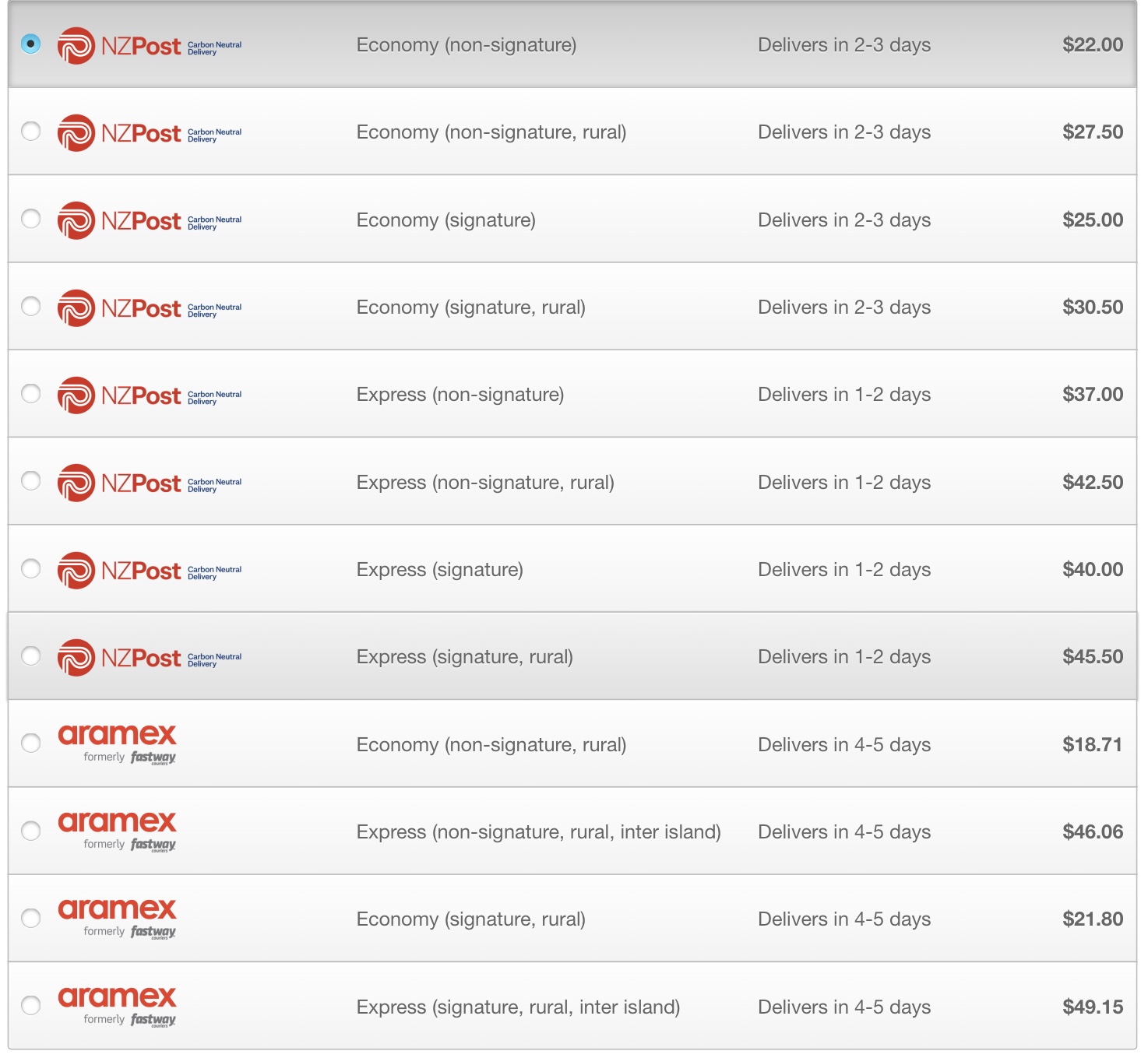Choose NZ Post Express (signature) radio button
The width and height of the screenshot is (1148, 1058).
(30, 568)
